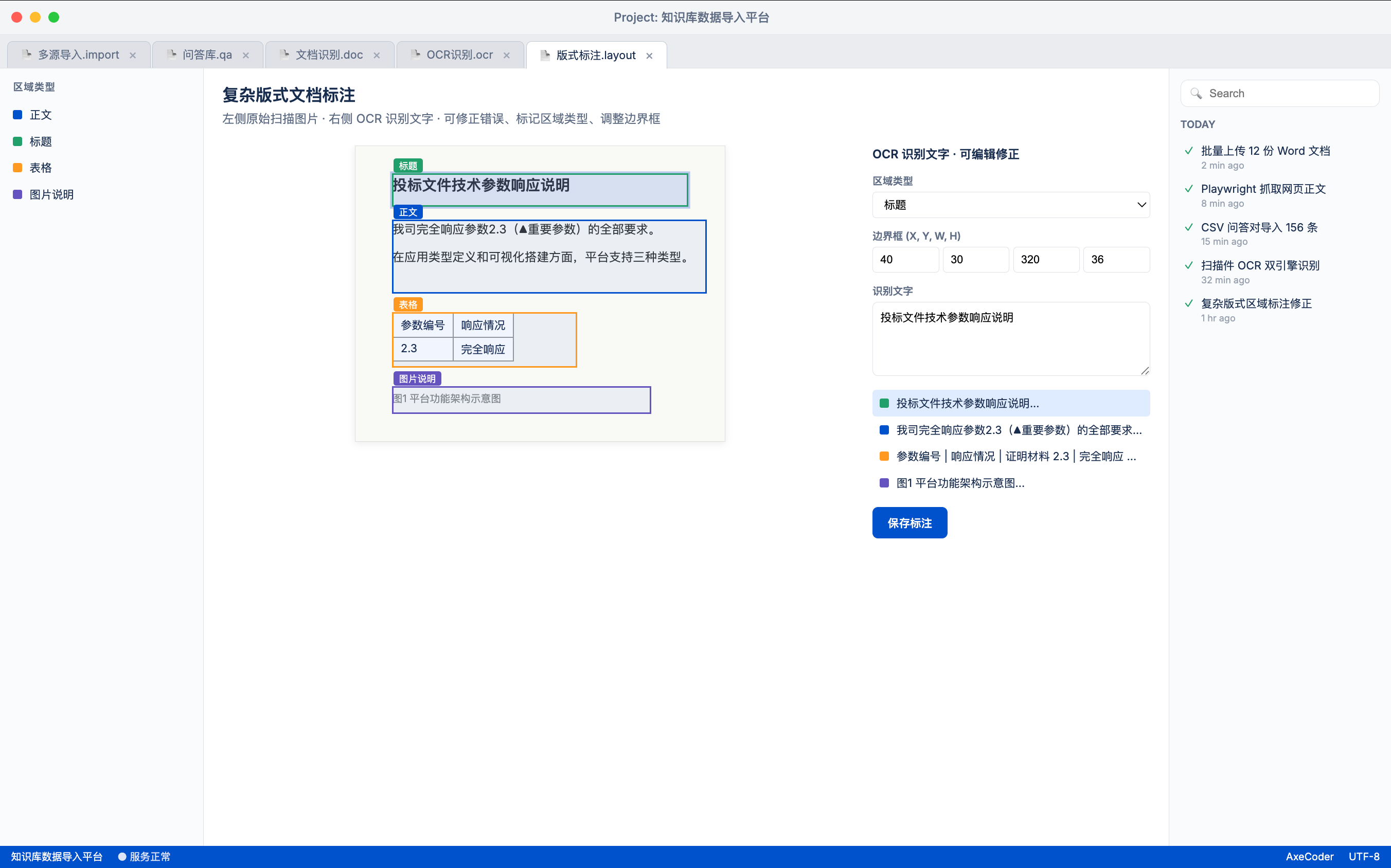Screen dimensions: 1391x868
Task: Close the 文档识别.doc tab
Action: click(377, 55)
